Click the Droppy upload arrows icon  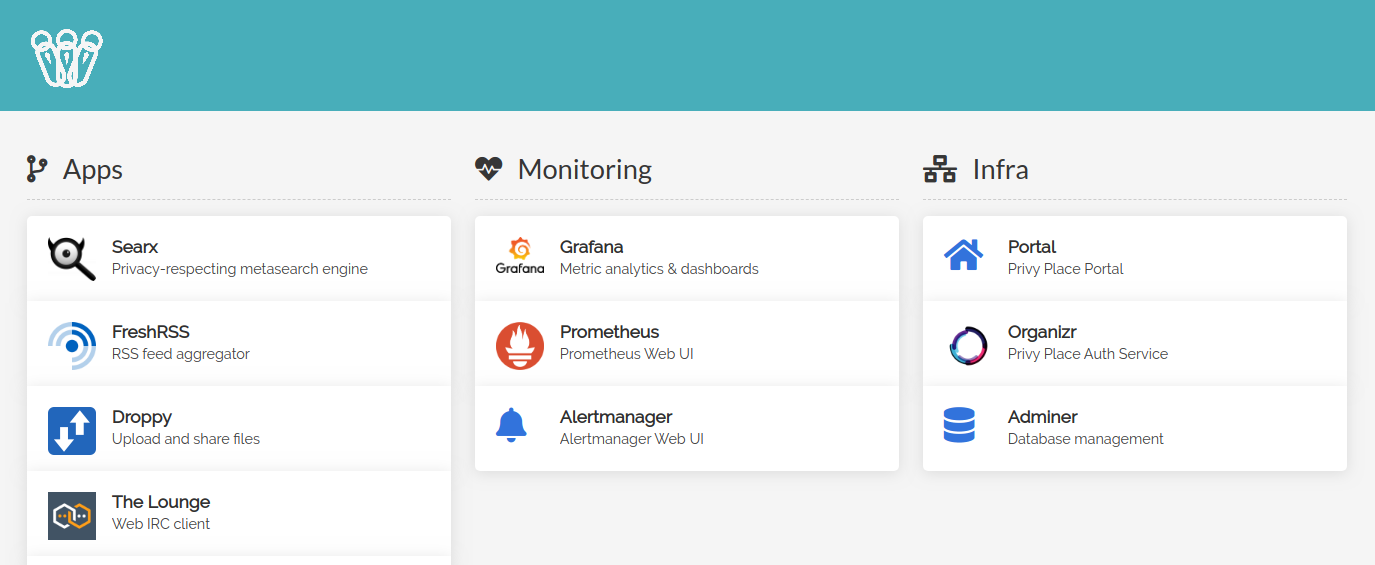click(x=72, y=430)
